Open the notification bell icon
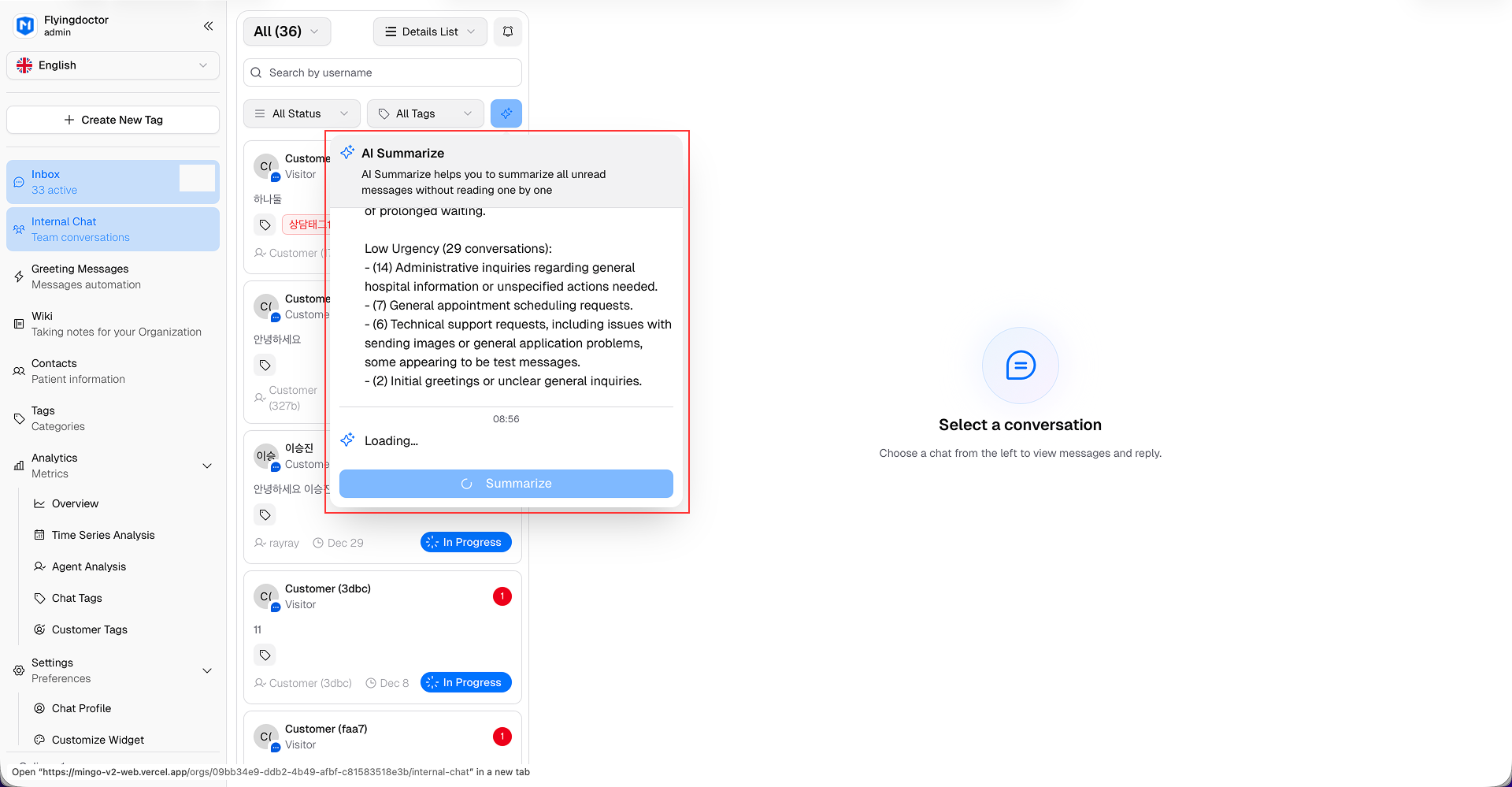Viewport: 1512px width, 787px height. click(507, 32)
